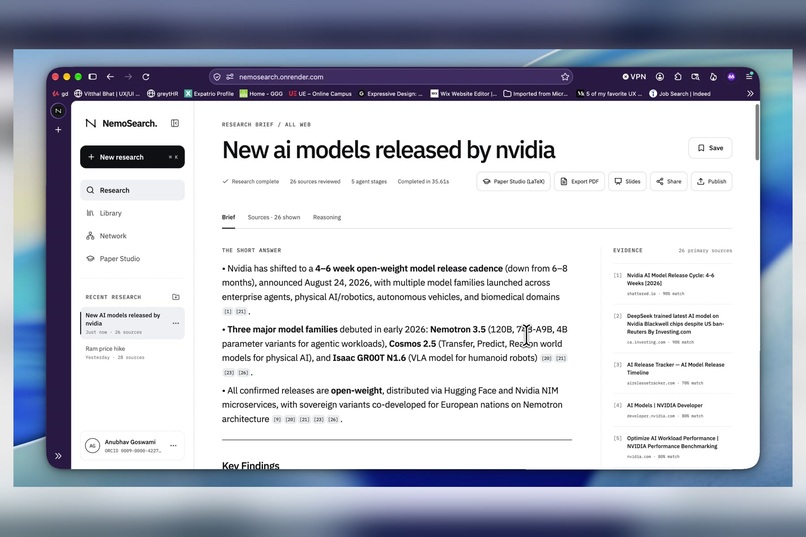The width and height of the screenshot is (806, 537).
Task: Open evidence 'AI Release Tracker' source
Action: tap(672, 374)
